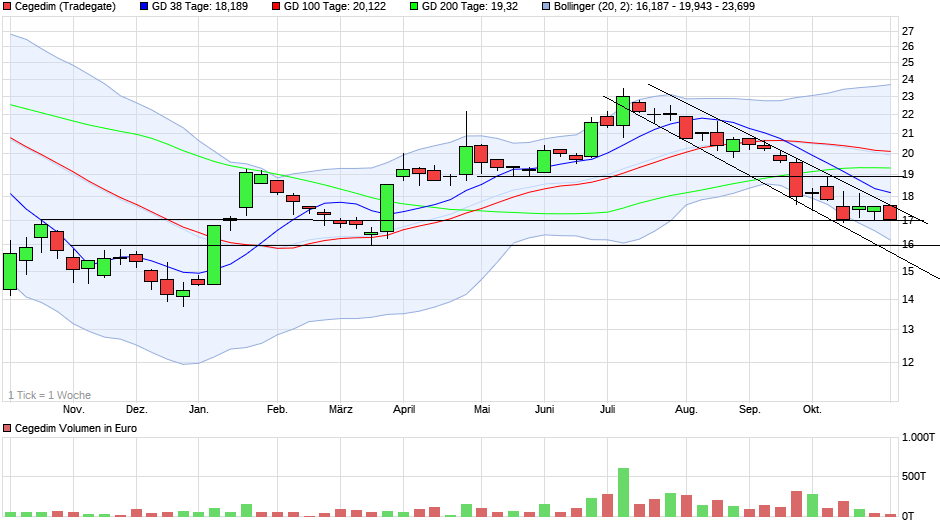Image resolution: width=940 pixels, height=526 pixels.
Task: Click the 'Nov.' month axis label
Action: pos(74,410)
